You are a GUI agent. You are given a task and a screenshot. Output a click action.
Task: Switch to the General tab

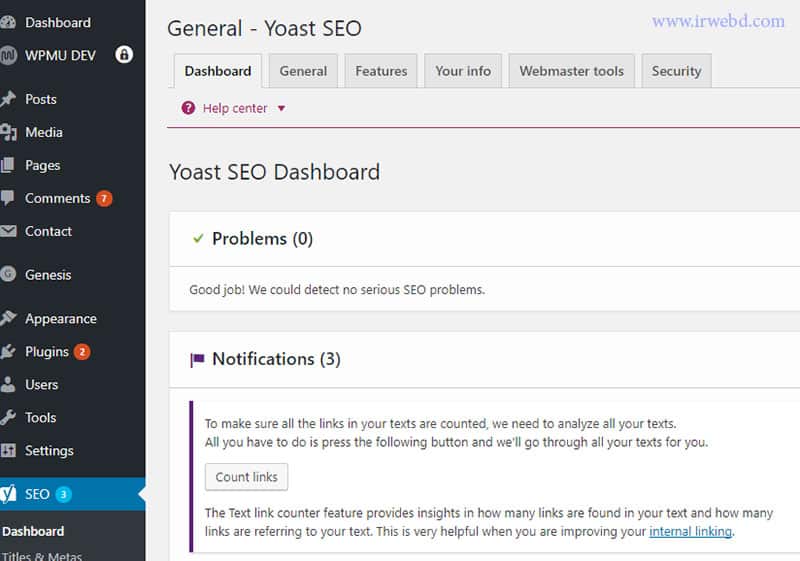(x=303, y=71)
